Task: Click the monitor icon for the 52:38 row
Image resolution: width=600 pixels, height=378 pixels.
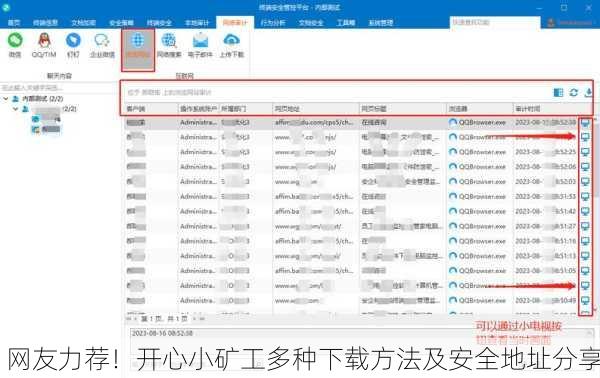Action: pyautogui.click(x=585, y=123)
